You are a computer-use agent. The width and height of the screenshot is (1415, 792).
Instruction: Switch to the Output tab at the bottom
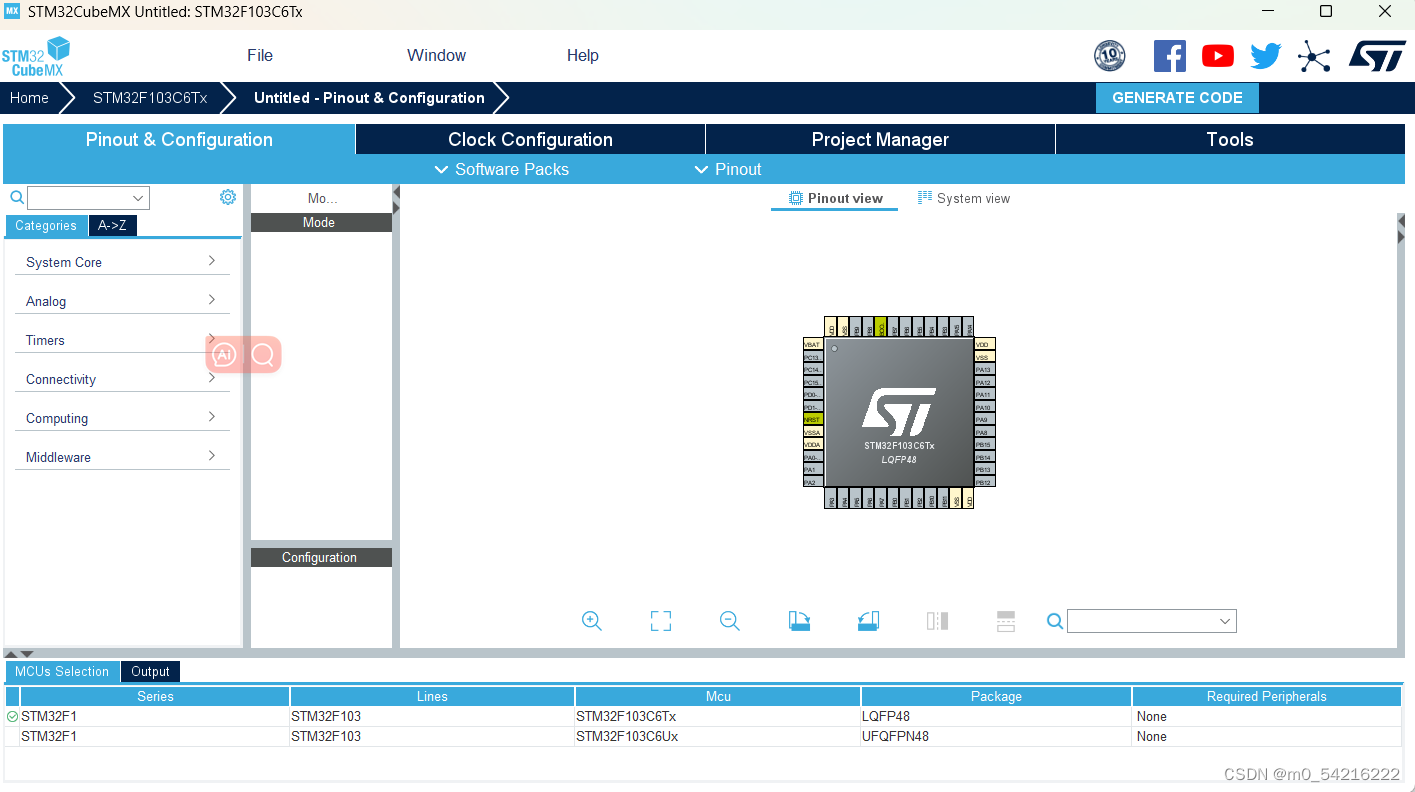tap(150, 671)
